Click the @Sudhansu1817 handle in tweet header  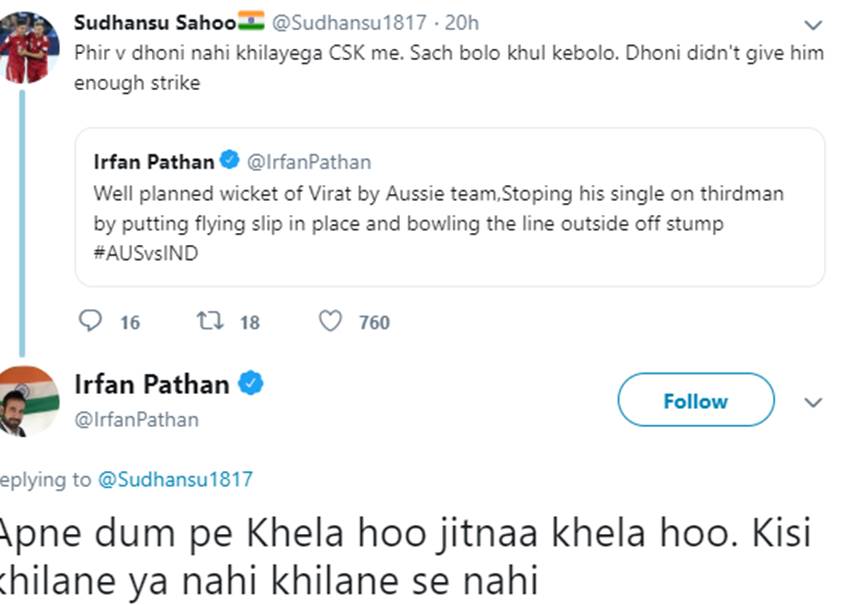(349, 22)
